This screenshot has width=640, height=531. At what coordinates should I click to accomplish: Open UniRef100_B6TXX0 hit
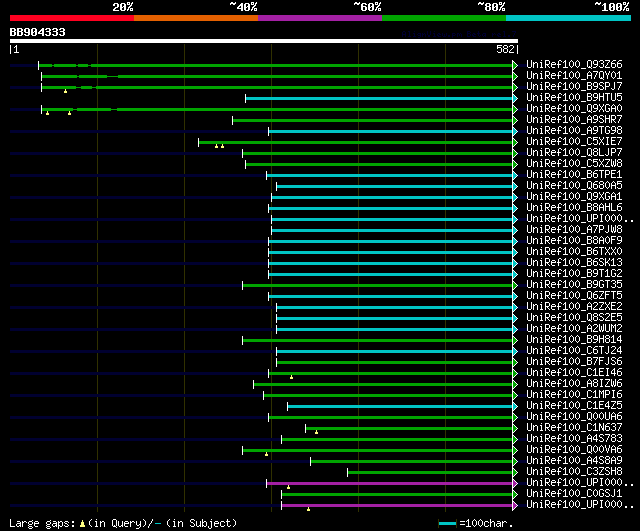pos(574,252)
